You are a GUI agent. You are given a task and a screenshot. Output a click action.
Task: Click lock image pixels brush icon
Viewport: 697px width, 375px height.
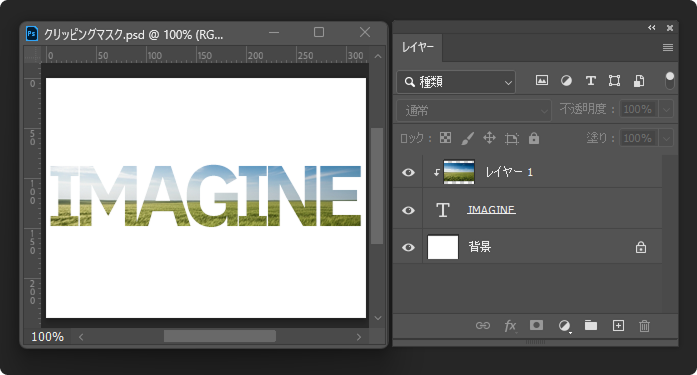coord(467,138)
